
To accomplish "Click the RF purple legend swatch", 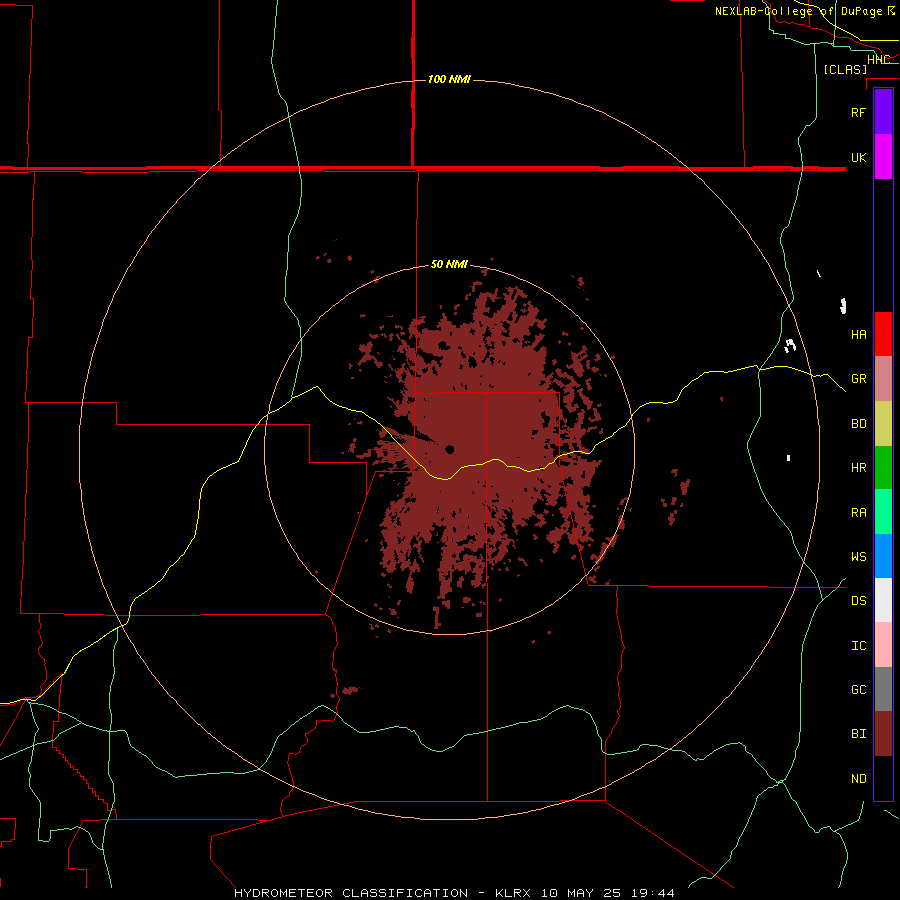I will [x=883, y=112].
